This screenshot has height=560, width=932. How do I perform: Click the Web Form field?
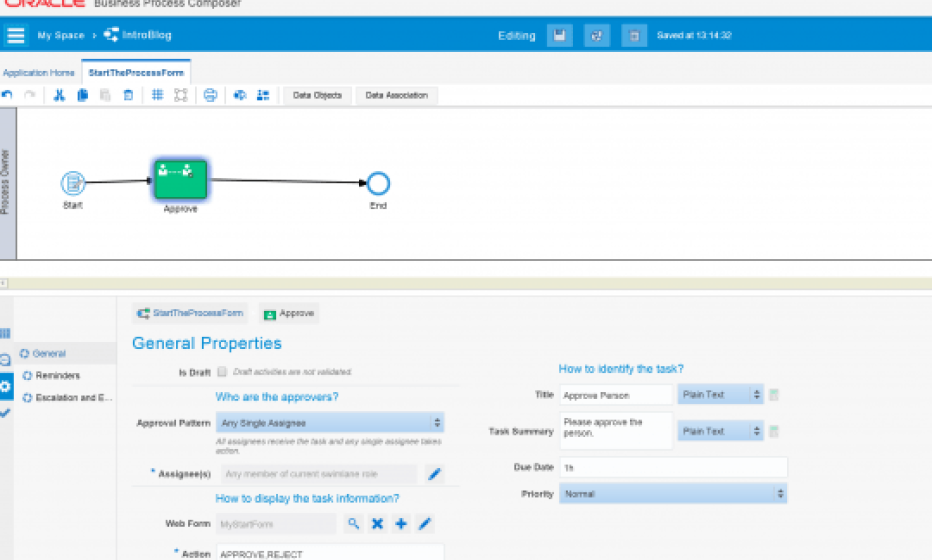point(276,524)
